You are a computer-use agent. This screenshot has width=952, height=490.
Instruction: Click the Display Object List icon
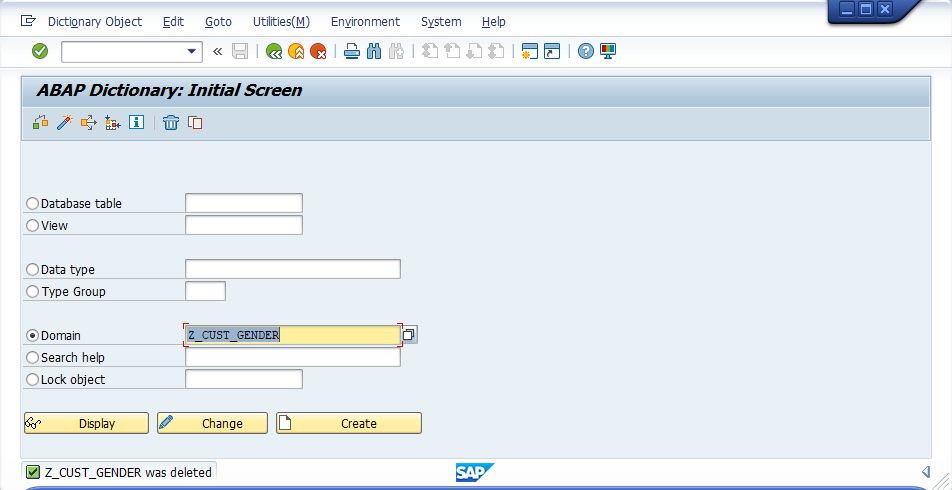[x=112, y=123]
